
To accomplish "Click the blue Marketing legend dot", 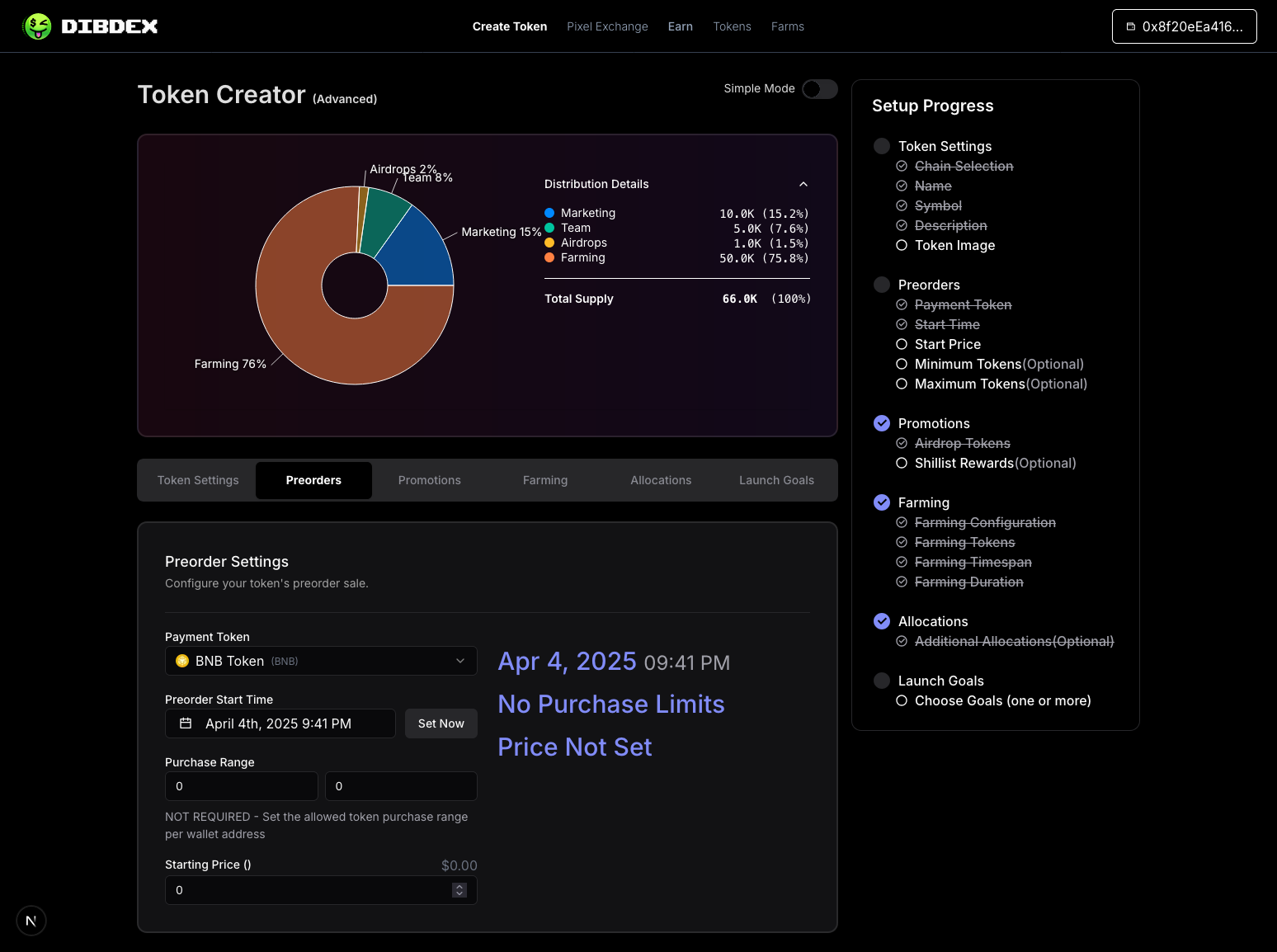I will tap(549, 213).
